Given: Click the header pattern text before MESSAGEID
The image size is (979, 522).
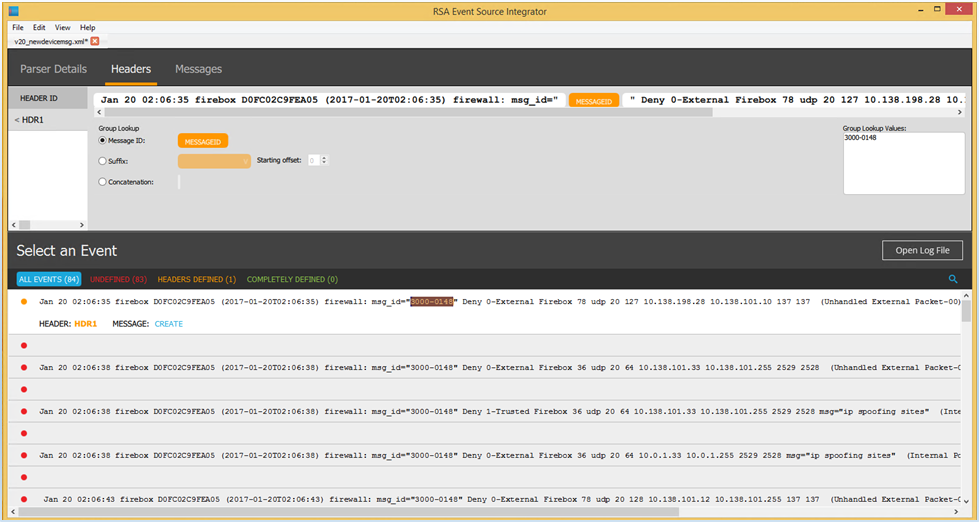Looking at the screenshot, I should click(329, 100).
